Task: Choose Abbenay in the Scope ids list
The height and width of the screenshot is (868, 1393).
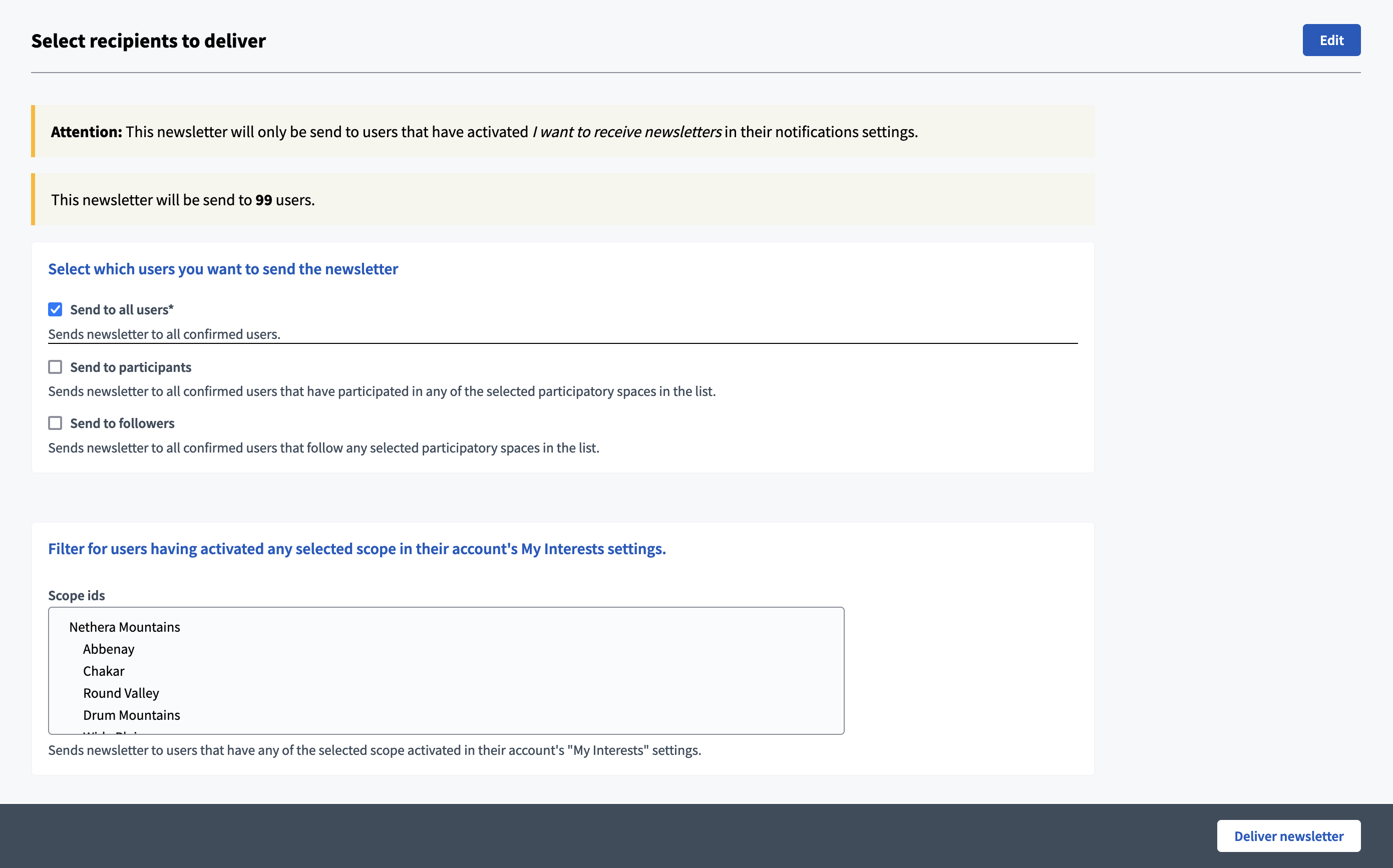Action: [x=109, y=649]
